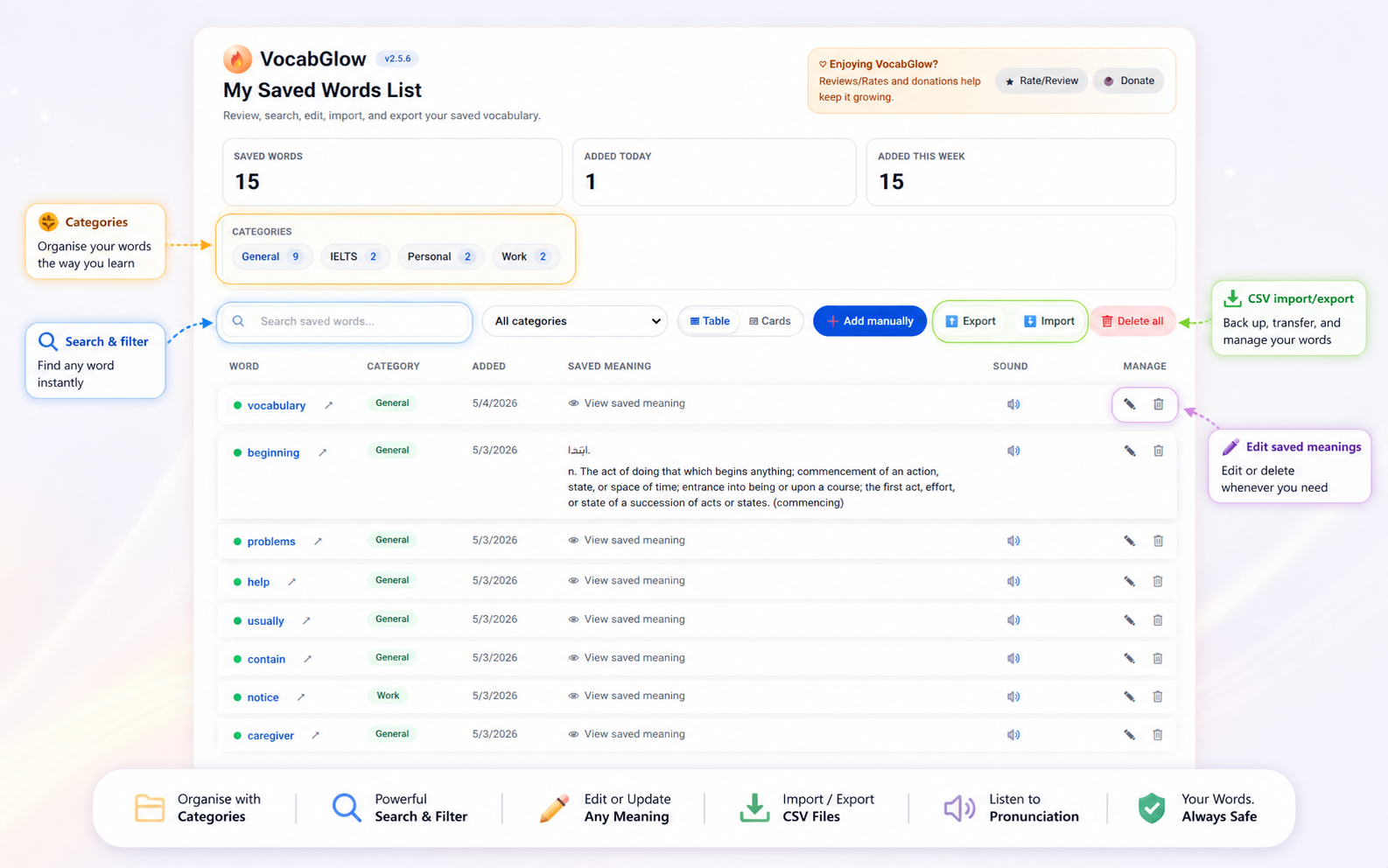Open external link arrow next to caregiver

pyautogui.click(x=316, y=735)
